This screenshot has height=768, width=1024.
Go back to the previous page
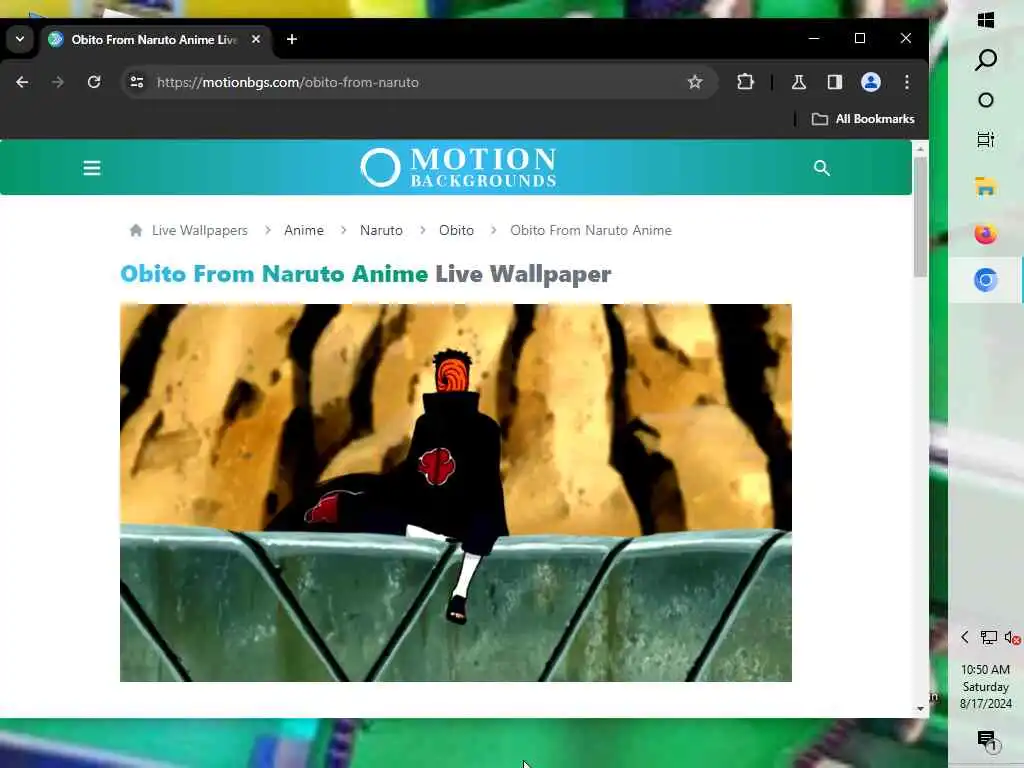22,82
